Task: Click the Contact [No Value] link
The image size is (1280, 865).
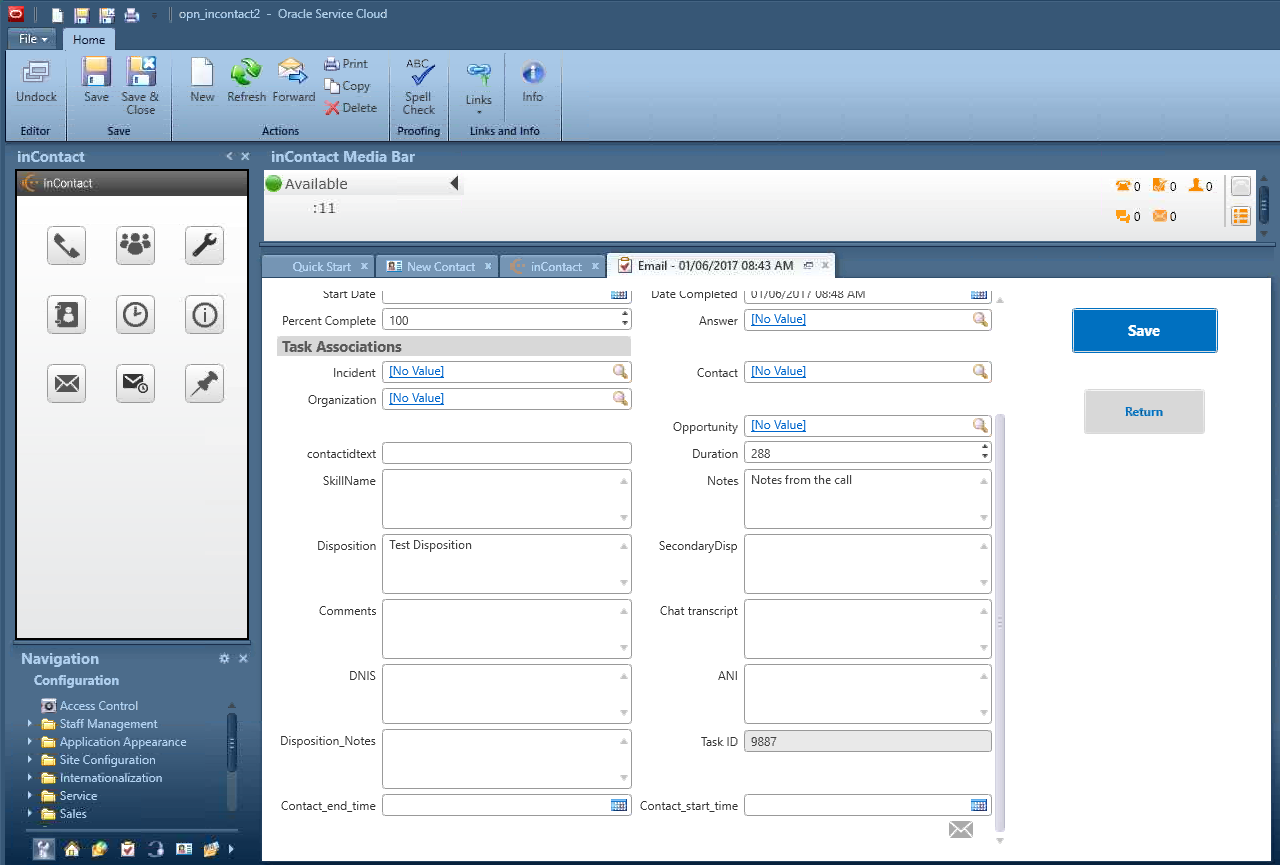Action: (x=778, y=371)
